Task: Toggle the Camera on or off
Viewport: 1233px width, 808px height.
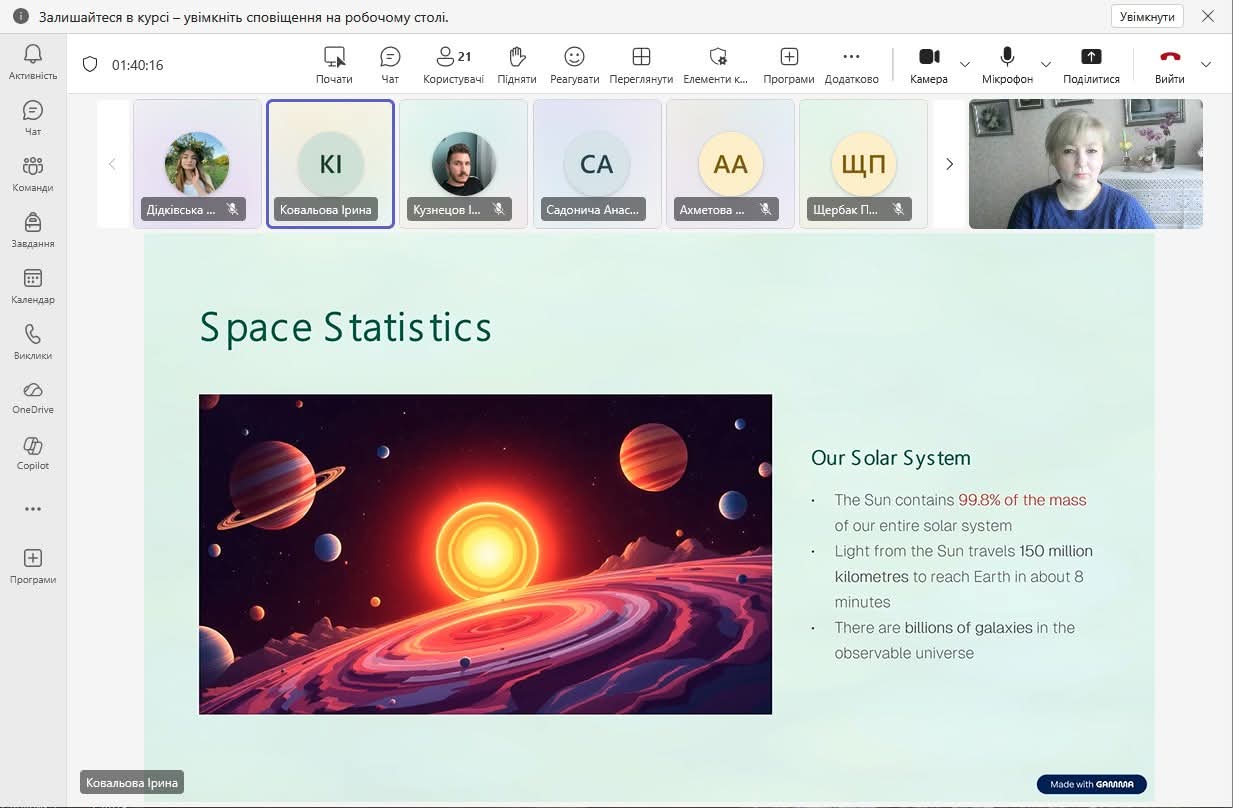Action: pos(929,64)
